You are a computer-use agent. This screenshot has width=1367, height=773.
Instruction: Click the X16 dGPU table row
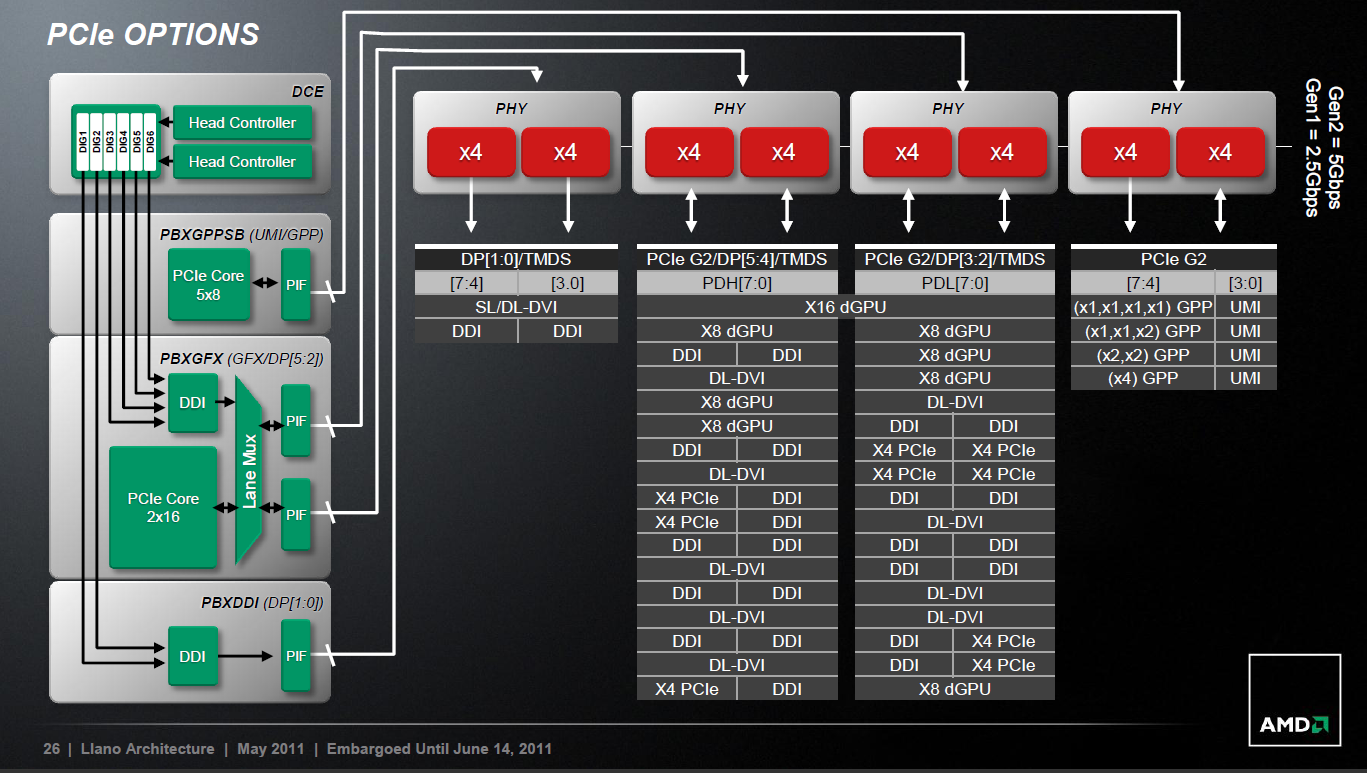pyautogui.click(x=845, y=307)
